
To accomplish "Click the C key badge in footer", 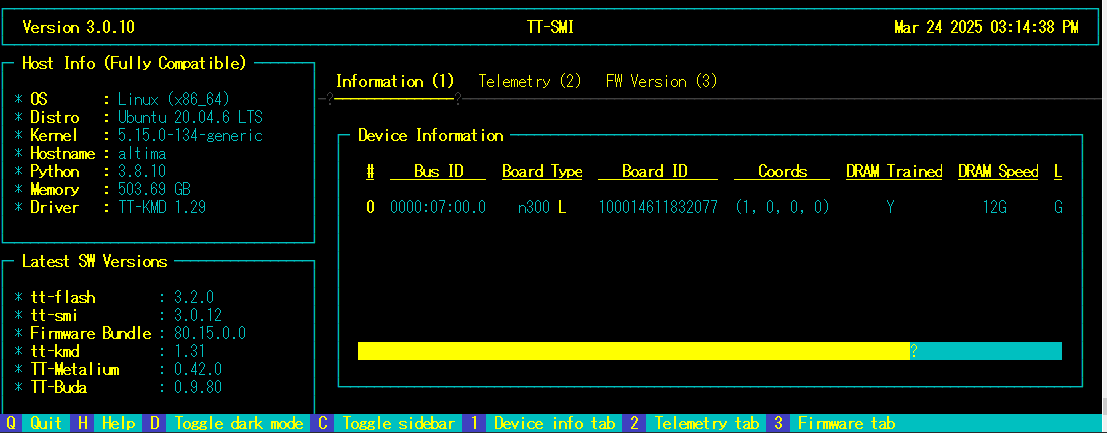I will click(x=323, y=424).
